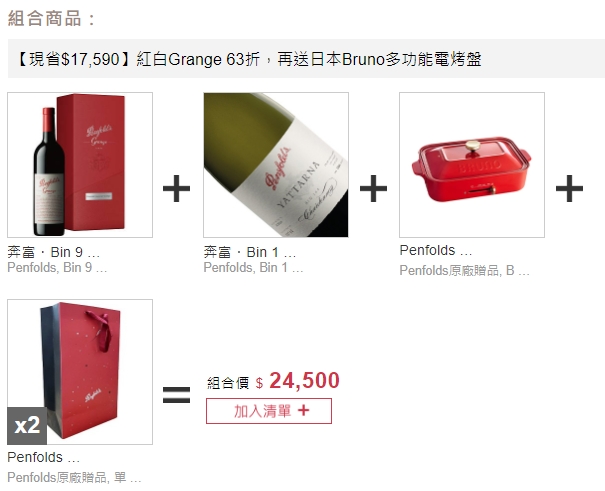The height and width of the screenshot is (491, 605).
Task: Click the equals sign before combo price
Action: click(x=177, y=395)
